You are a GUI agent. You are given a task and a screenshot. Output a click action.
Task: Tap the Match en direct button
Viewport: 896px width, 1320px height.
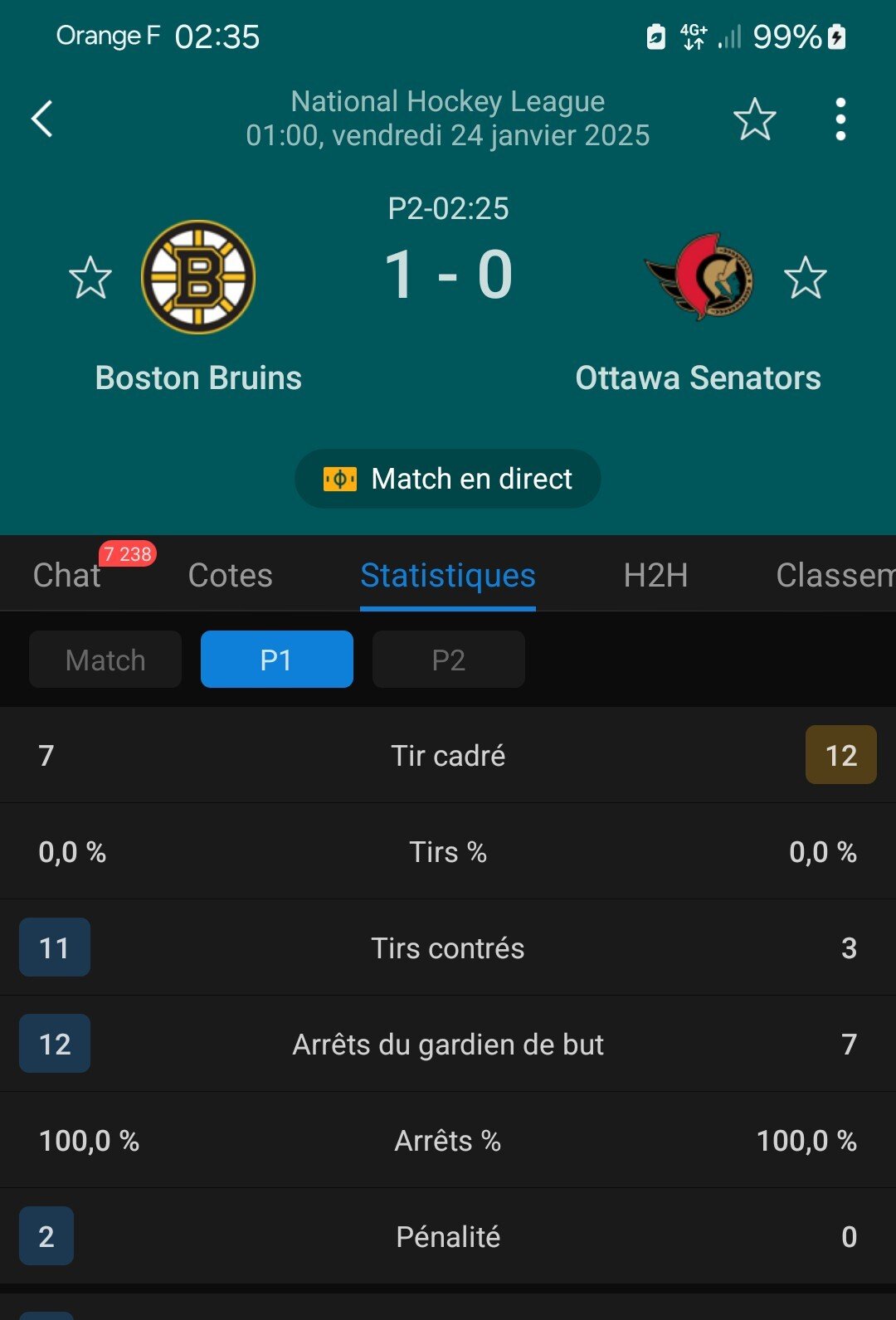[x=448, y=479]
